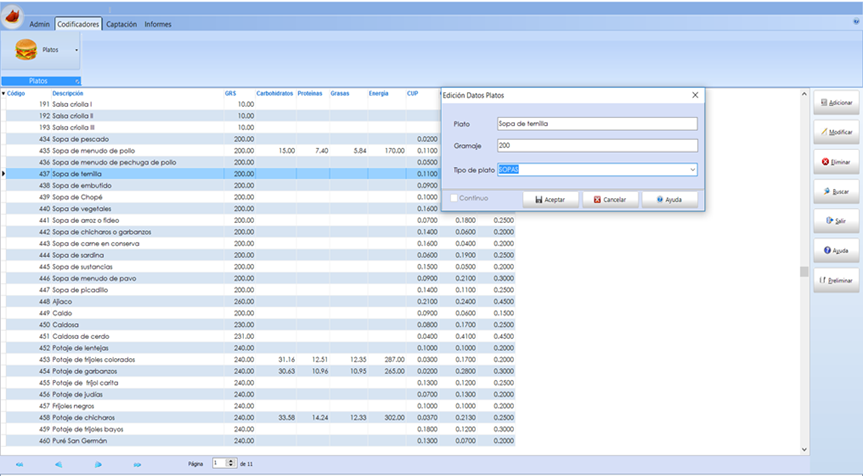Jump to the last page arrow
The height and width of the screenshot is (476, 863).
pyautogui.click(x=137, y=464)
